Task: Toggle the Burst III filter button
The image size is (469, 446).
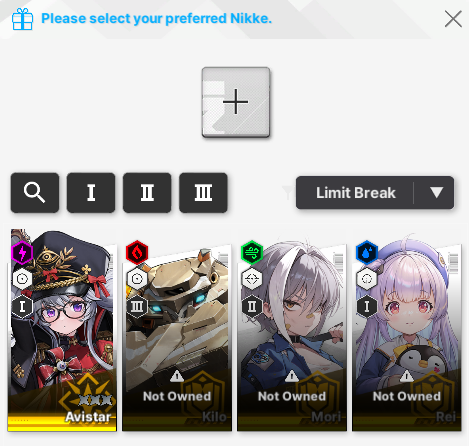Action: [203, 192]
